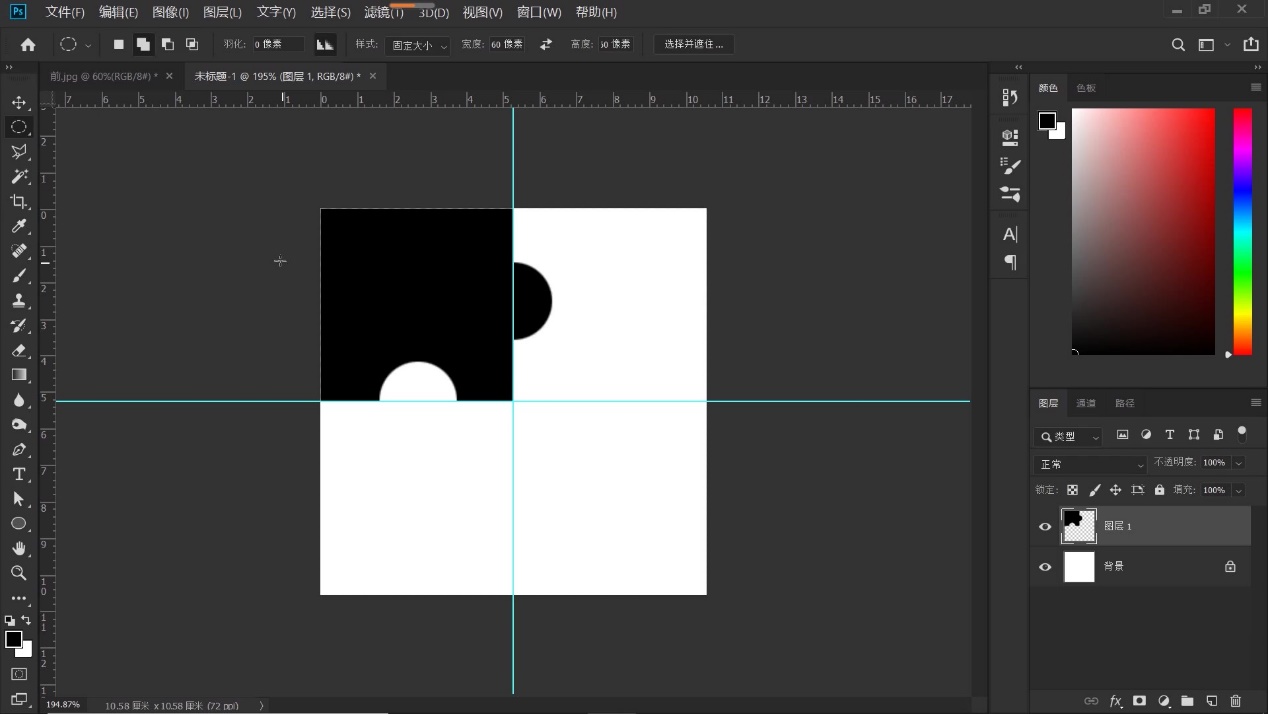Activate the Eyedropper tool
The height and width of the screenshot is (714, 1268).
click(x=19, y=227)
